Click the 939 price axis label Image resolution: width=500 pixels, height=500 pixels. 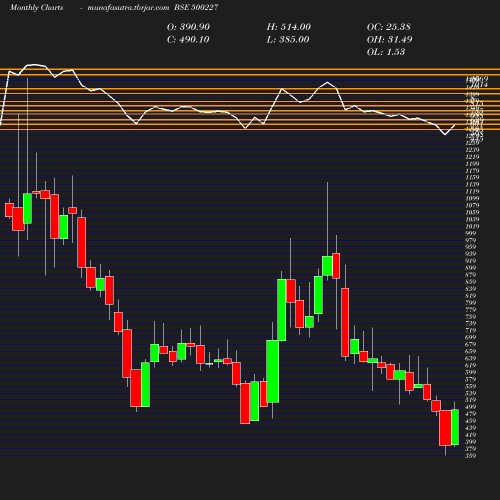click(471, 254)
